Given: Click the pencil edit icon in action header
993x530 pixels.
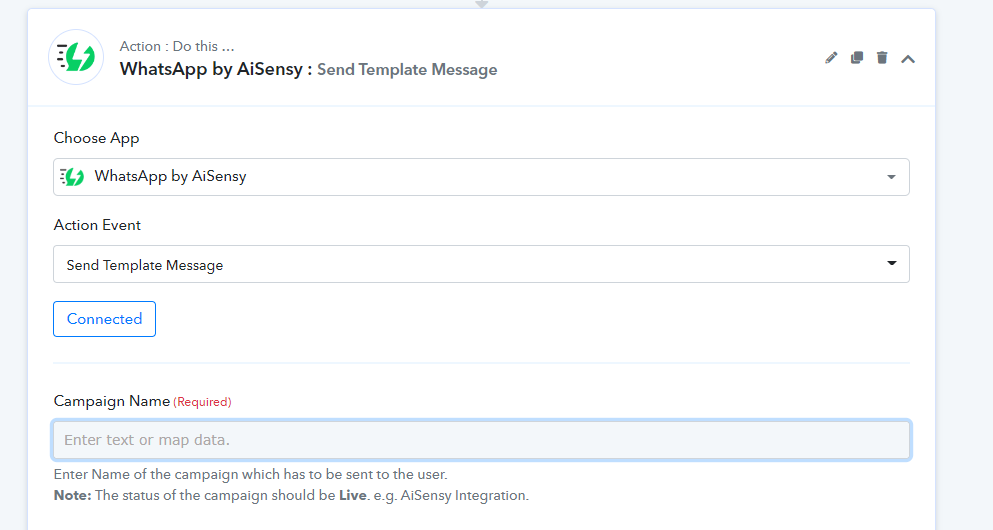Looking at the screenshot, I should pos(831,58).
